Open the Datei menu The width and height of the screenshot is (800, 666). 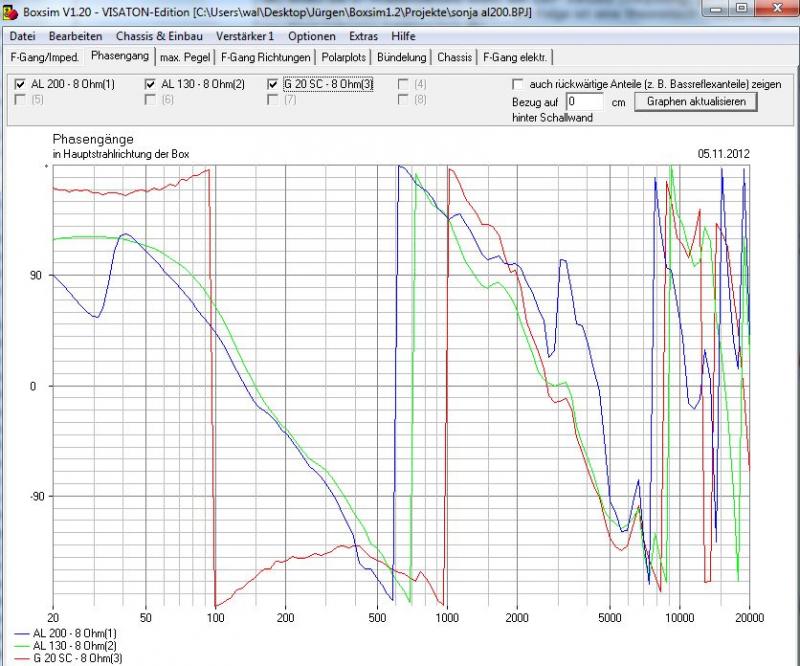click(x=22, y=36)
